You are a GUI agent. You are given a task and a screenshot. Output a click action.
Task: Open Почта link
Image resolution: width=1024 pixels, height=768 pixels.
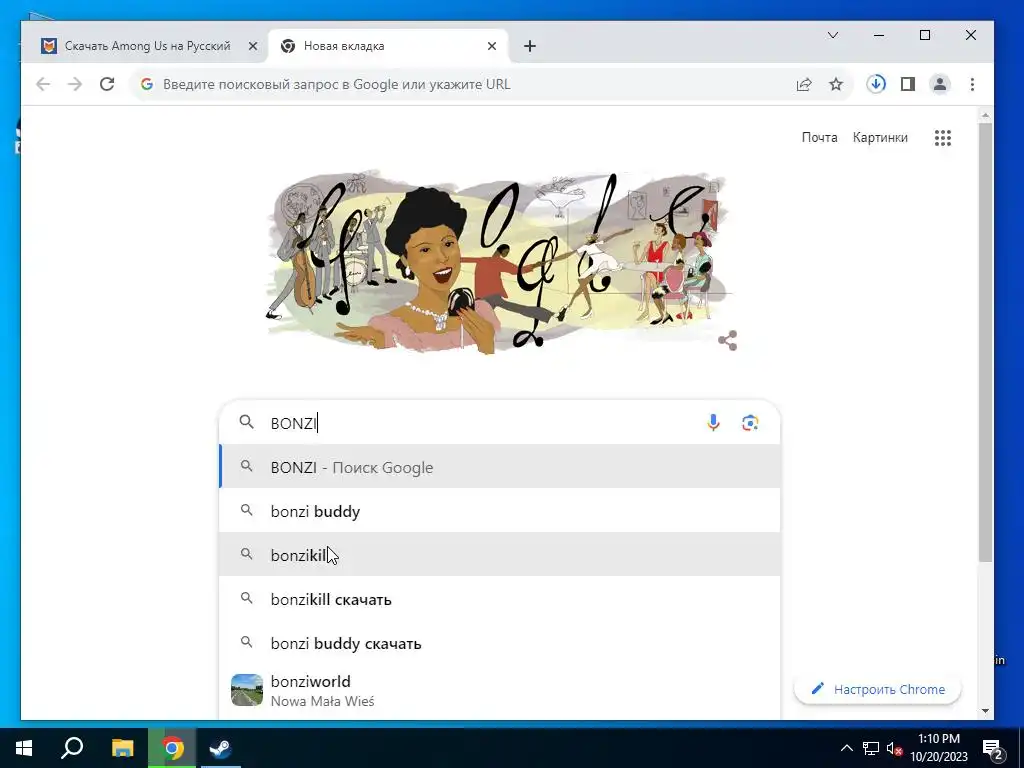point(820,137)
